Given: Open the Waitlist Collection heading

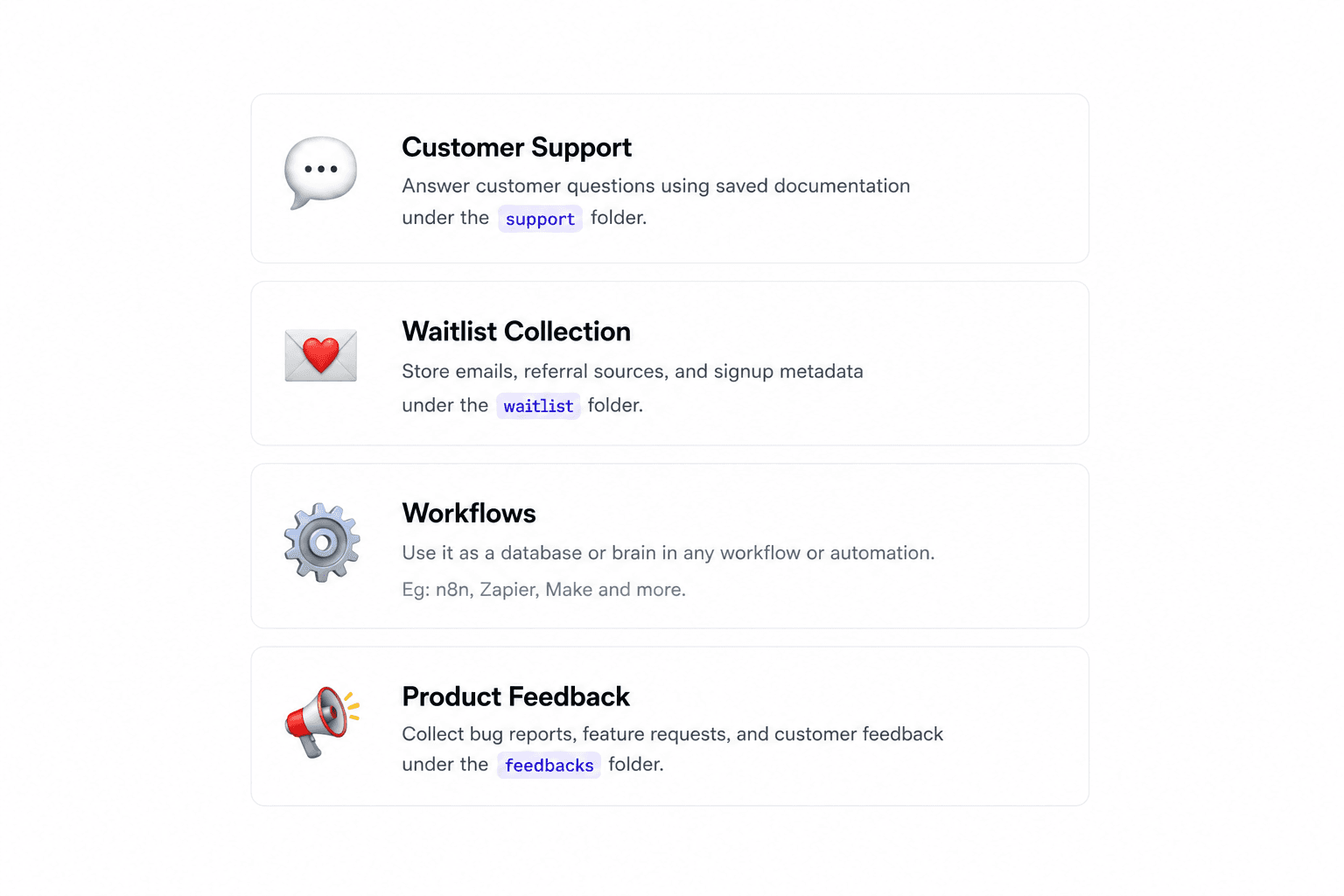Looking at the screenshot, I should tap(516, 332).
